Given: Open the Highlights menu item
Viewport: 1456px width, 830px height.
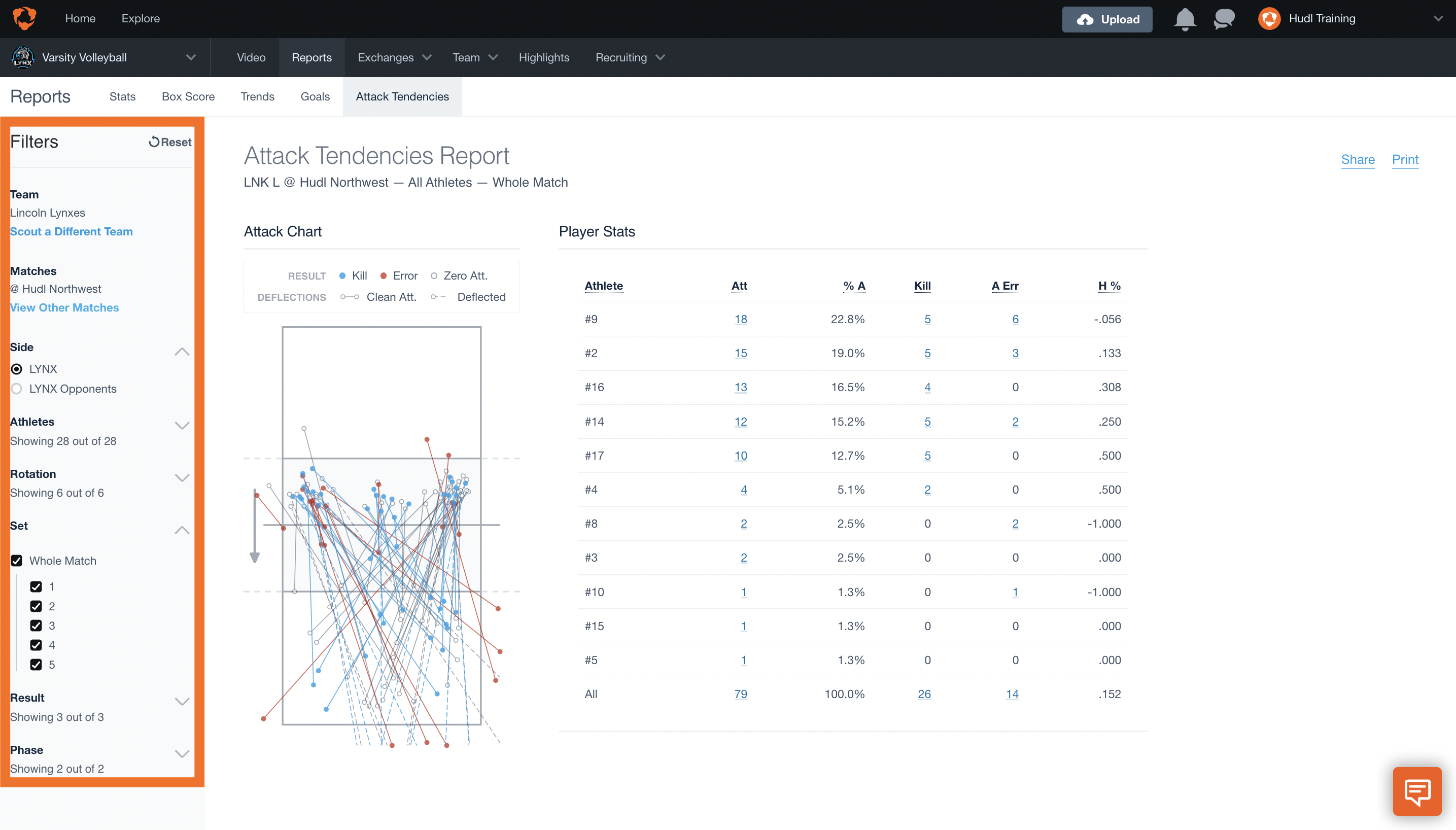Looking at the screenshot, I should coord(544,57).
